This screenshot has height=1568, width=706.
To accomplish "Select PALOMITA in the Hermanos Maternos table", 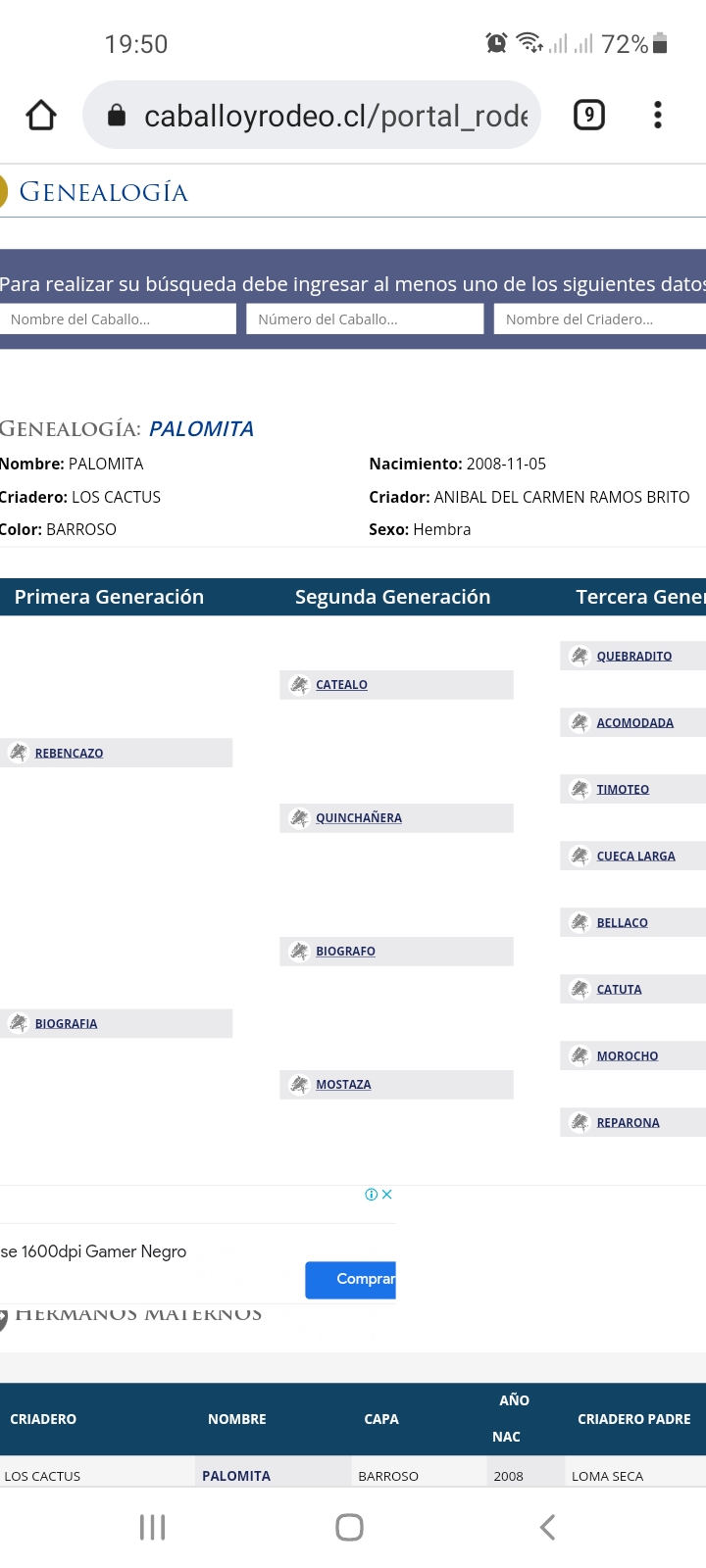I will (x=236, y=1476).
